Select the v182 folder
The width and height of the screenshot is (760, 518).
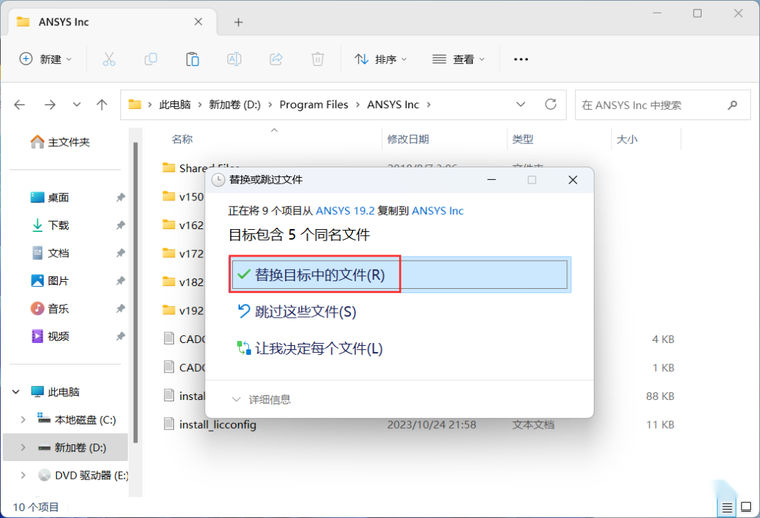(183, 282)
